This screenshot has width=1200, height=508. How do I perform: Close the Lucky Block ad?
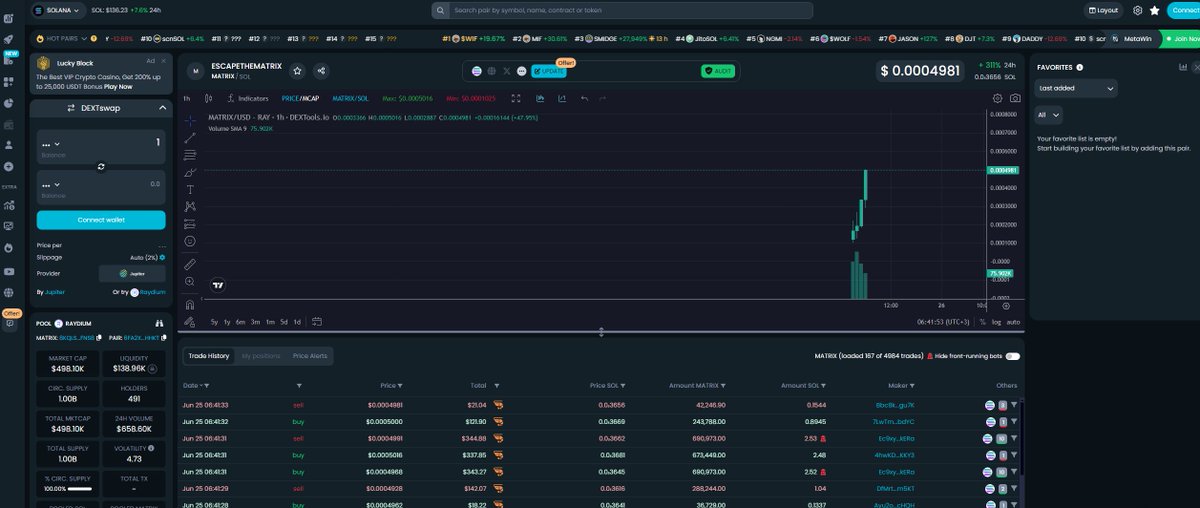point(164,62)
